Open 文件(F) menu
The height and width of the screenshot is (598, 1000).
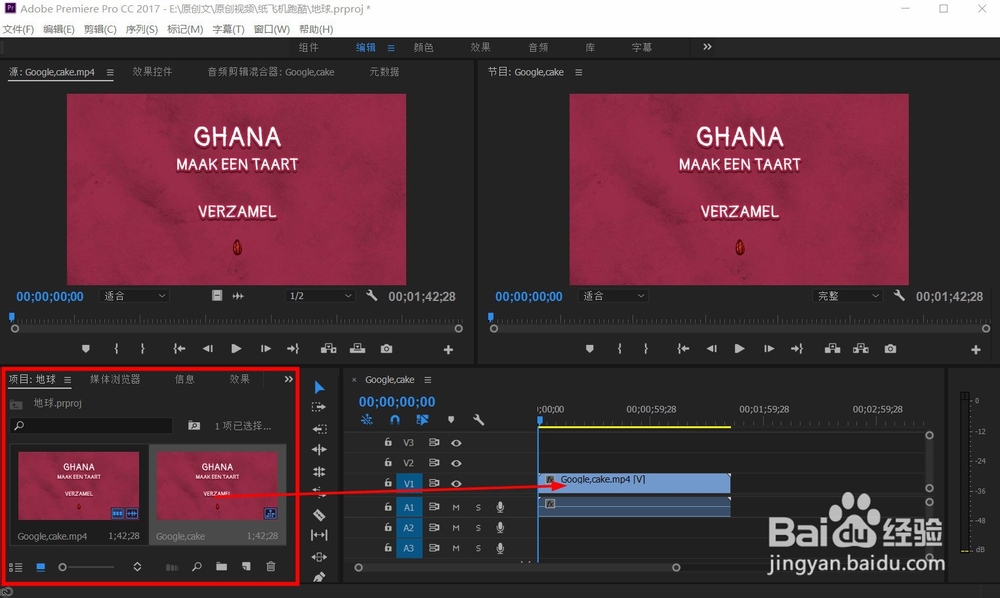click(x=18, y=29)
